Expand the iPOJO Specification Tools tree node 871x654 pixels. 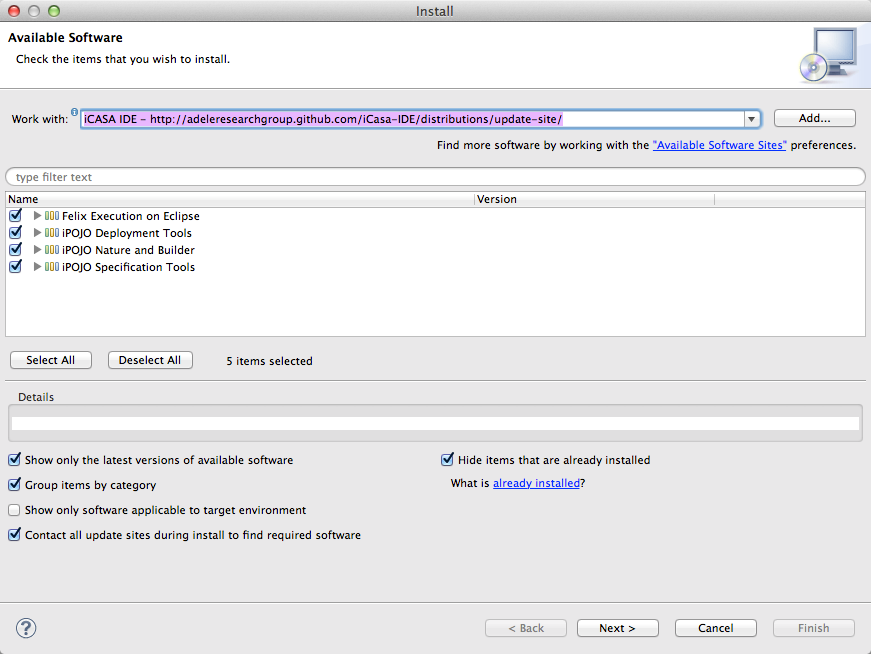point(38,267)
